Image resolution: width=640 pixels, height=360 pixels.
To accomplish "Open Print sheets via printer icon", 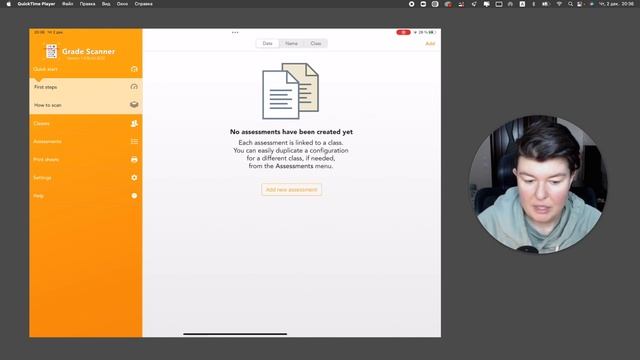I will tap(134, 160).
